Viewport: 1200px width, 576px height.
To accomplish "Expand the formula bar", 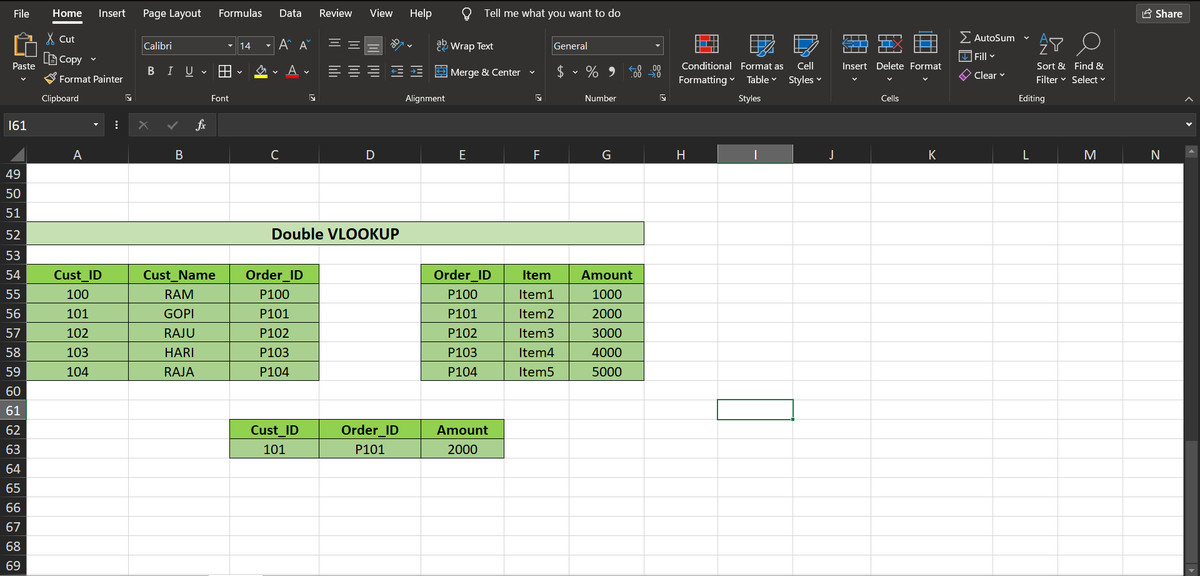I will point(1188,126).
